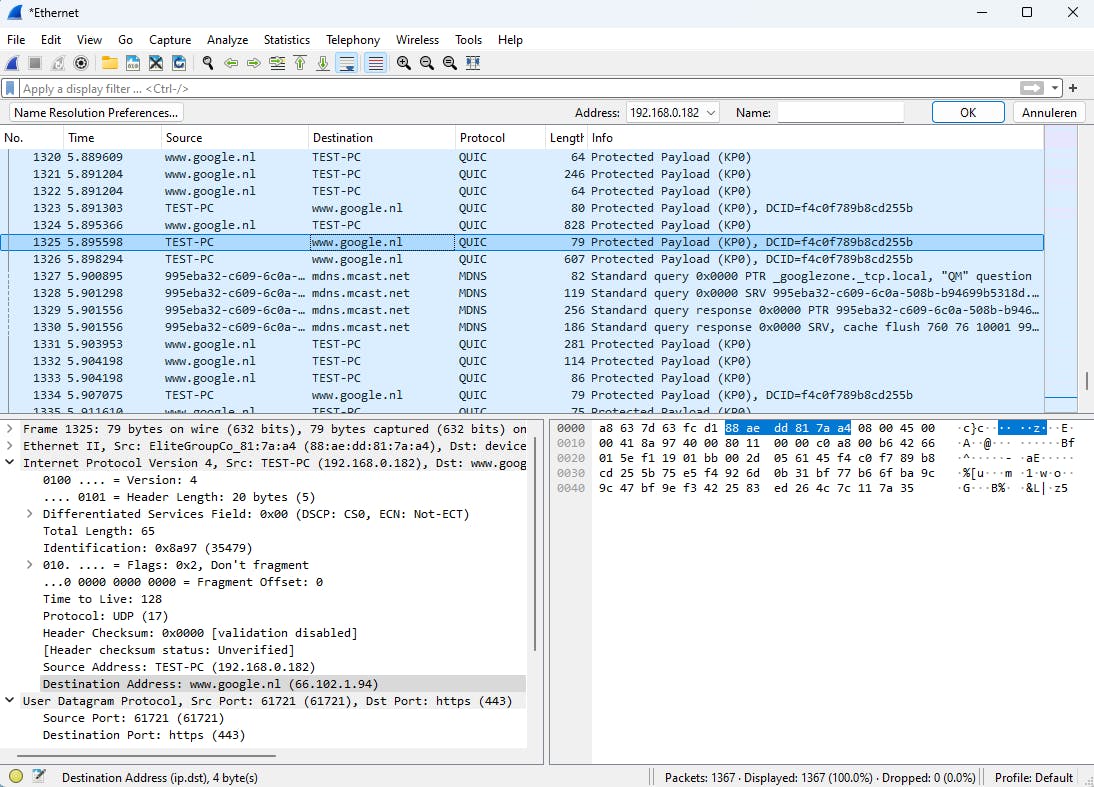Click the reload capture file icon
Screen dimensions: 1094x787
pyautogui.click(x=179, y=63)
